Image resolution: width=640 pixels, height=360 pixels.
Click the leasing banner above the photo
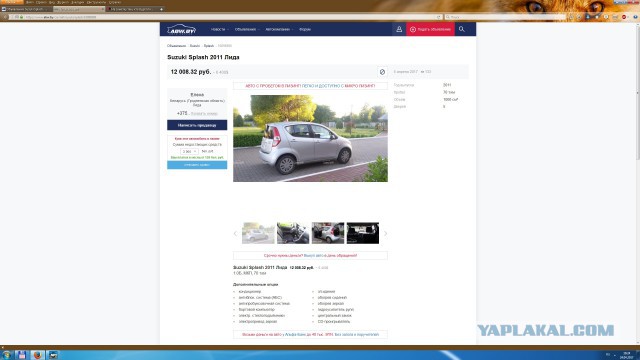(x=310, y=86)
